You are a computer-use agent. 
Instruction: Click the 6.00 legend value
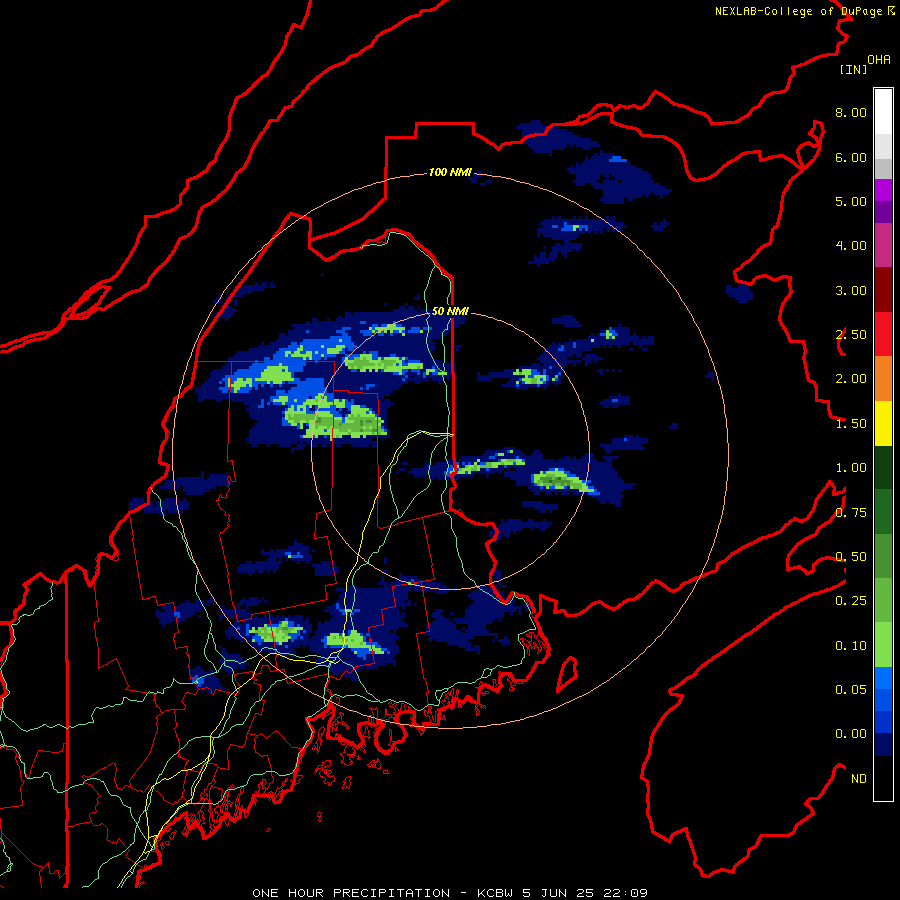click(x=851, y=157)
